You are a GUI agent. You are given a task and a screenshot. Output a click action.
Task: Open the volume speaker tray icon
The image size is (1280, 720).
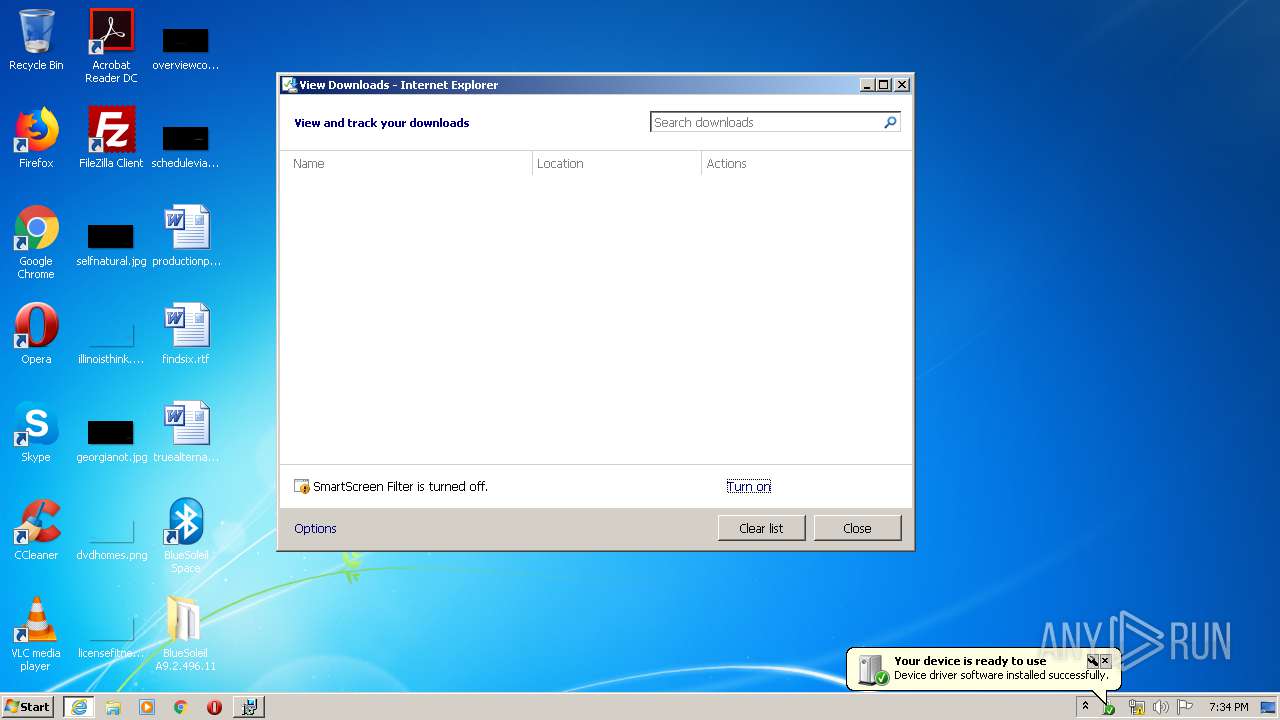pyautogui.click(x=1161, y=707)
